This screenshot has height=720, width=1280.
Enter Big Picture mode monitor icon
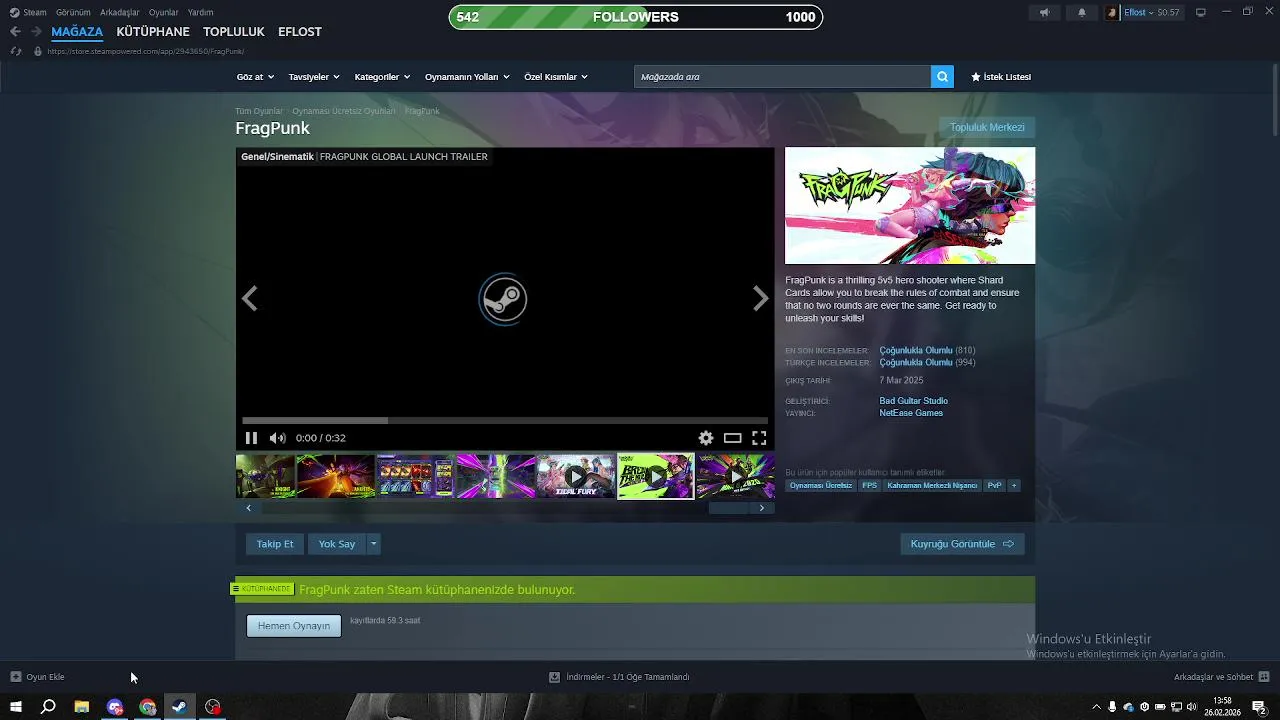(1201, 13)
